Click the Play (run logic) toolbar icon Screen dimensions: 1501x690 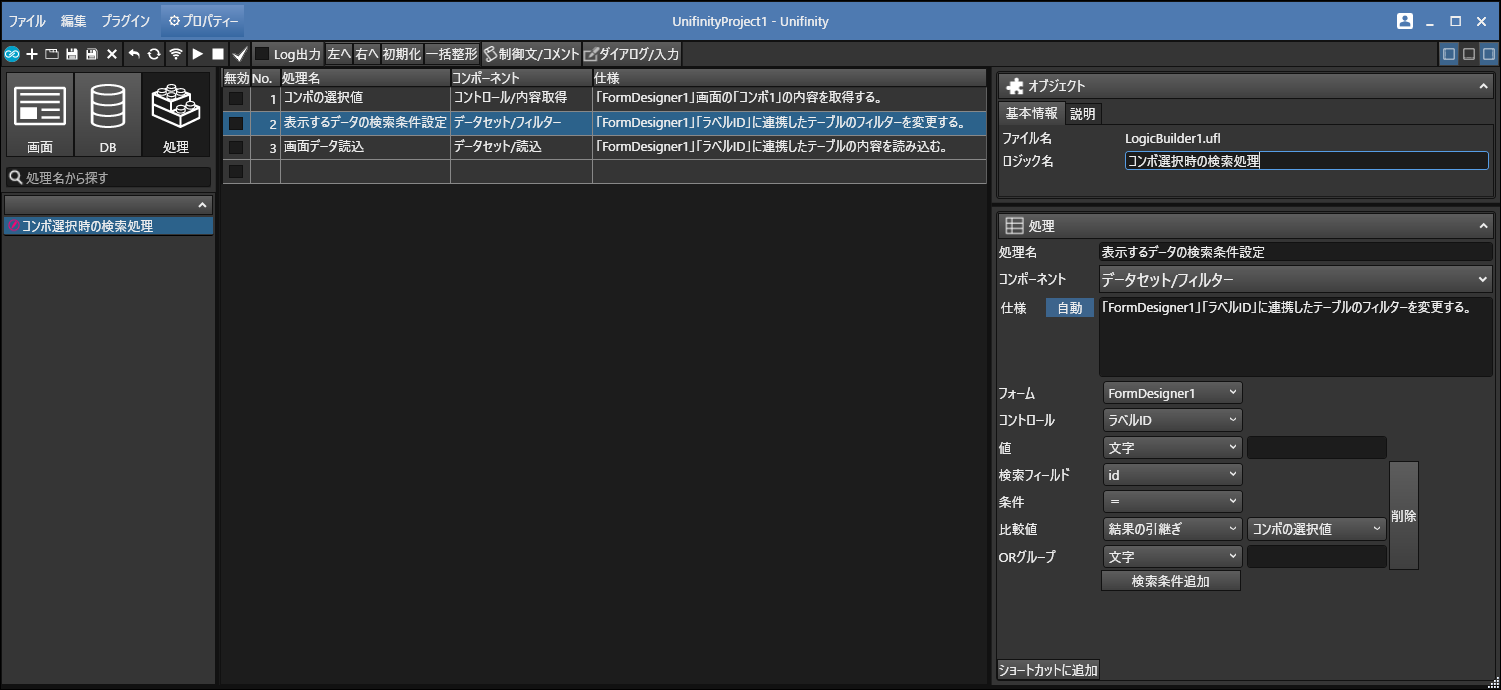(197, 54)
